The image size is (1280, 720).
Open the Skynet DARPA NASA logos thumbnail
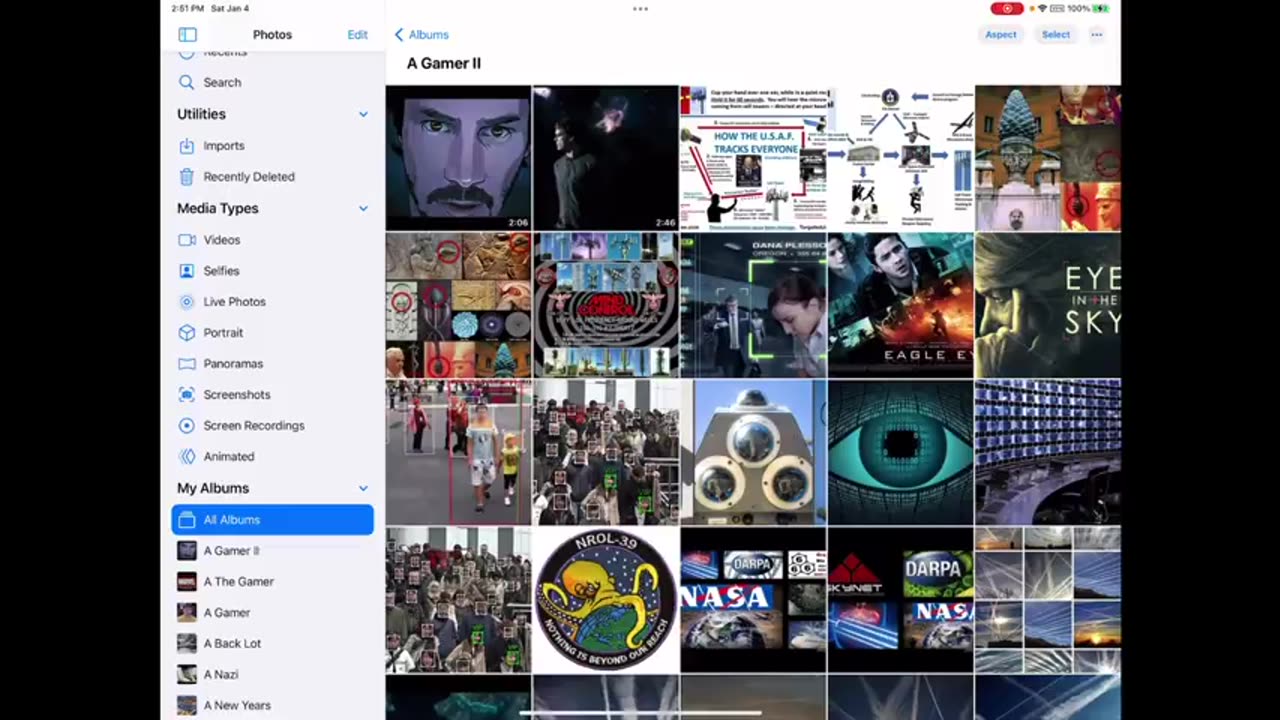point(900,600)
